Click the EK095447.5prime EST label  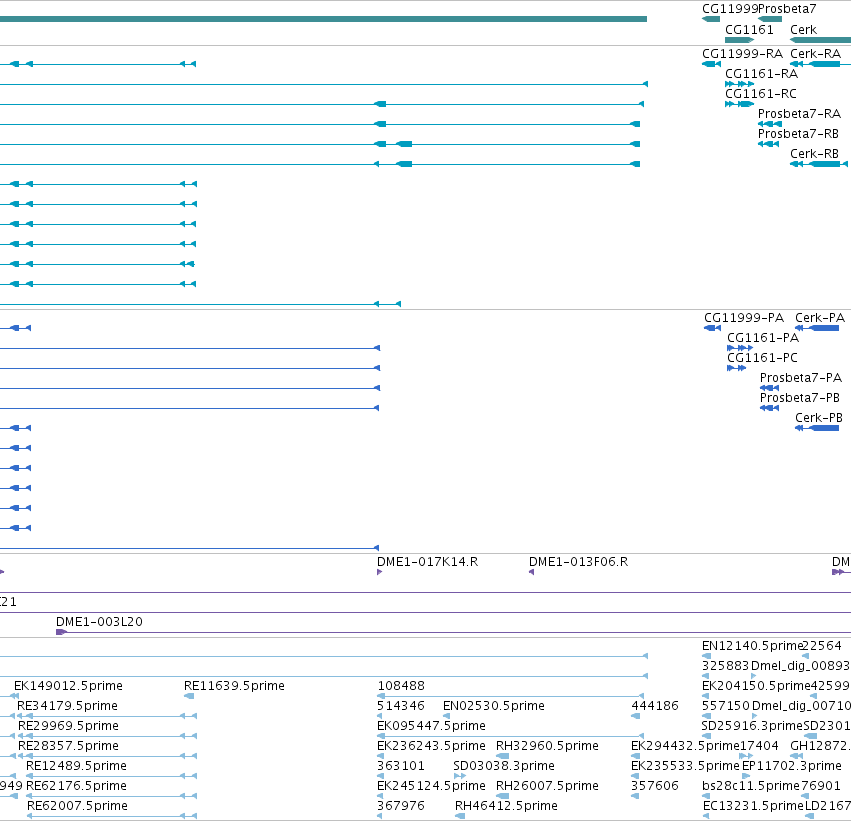point(431,726)
